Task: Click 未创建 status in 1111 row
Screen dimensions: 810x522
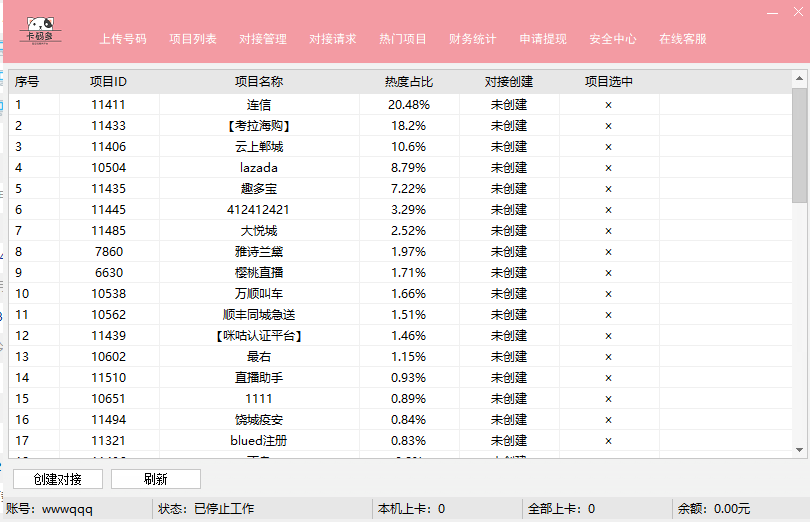Action: pos(509,399)
